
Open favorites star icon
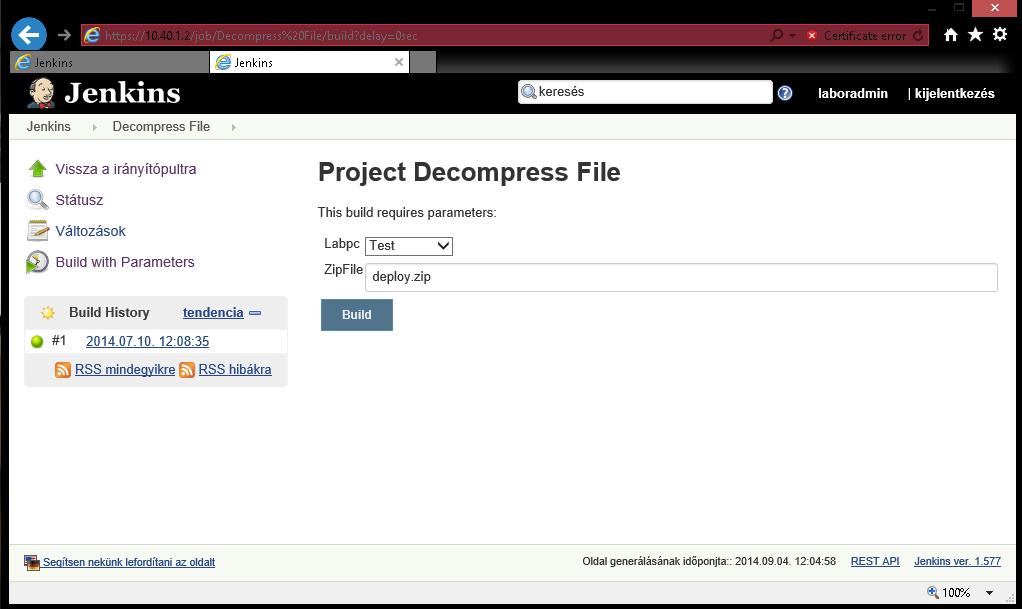click(975, 35)
